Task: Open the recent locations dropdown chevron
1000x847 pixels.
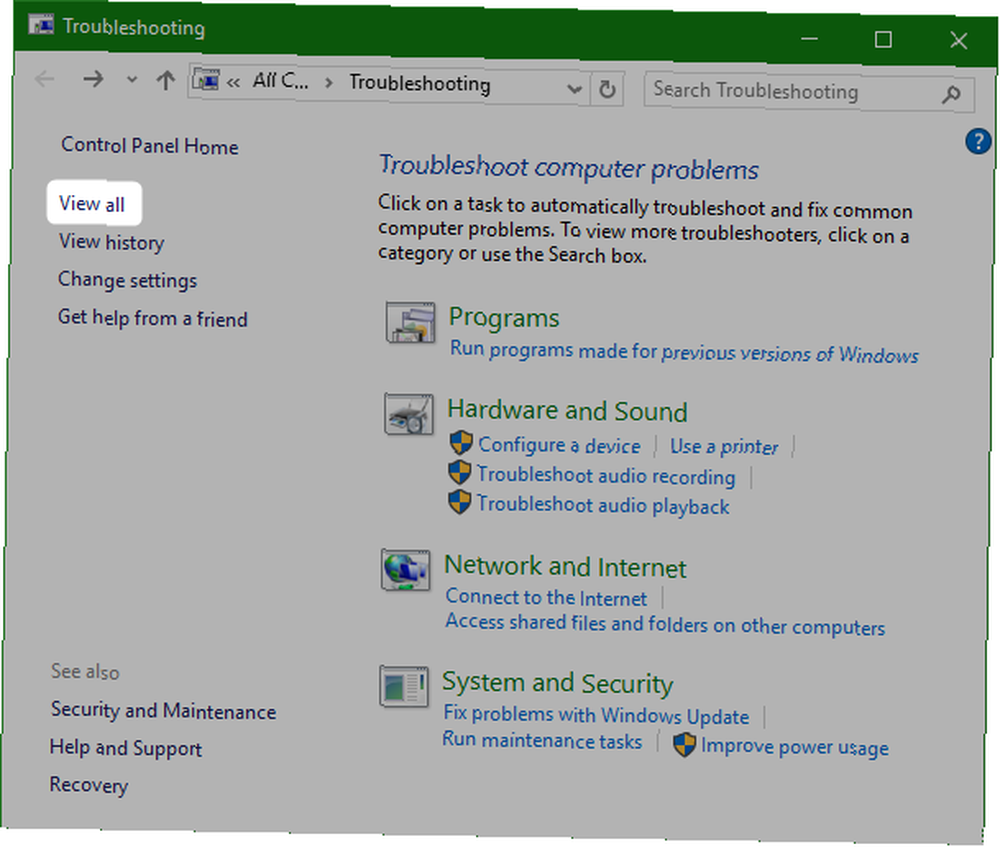Action: (x=131, y=80)
